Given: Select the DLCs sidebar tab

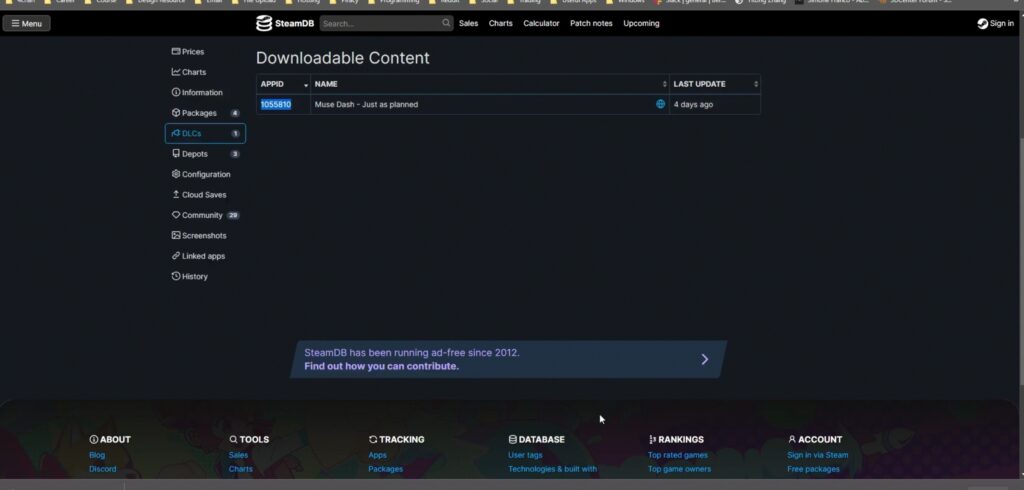Looking at the screenshot, I should click(205, 133).
